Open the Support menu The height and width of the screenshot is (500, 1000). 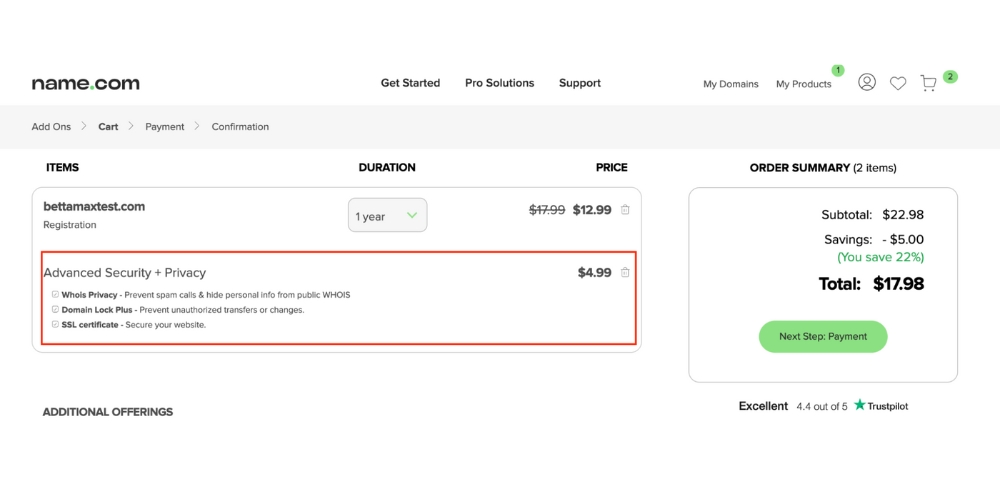(580, 83)
